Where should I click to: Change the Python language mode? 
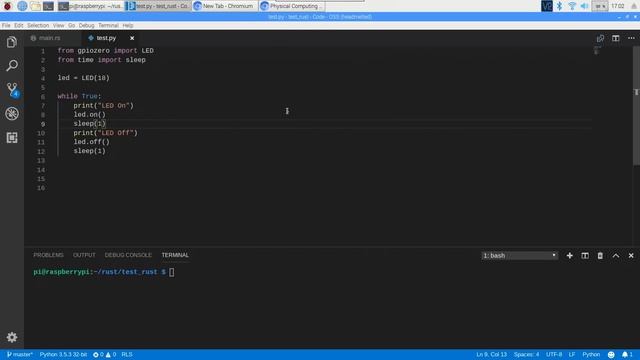point(591,355)
